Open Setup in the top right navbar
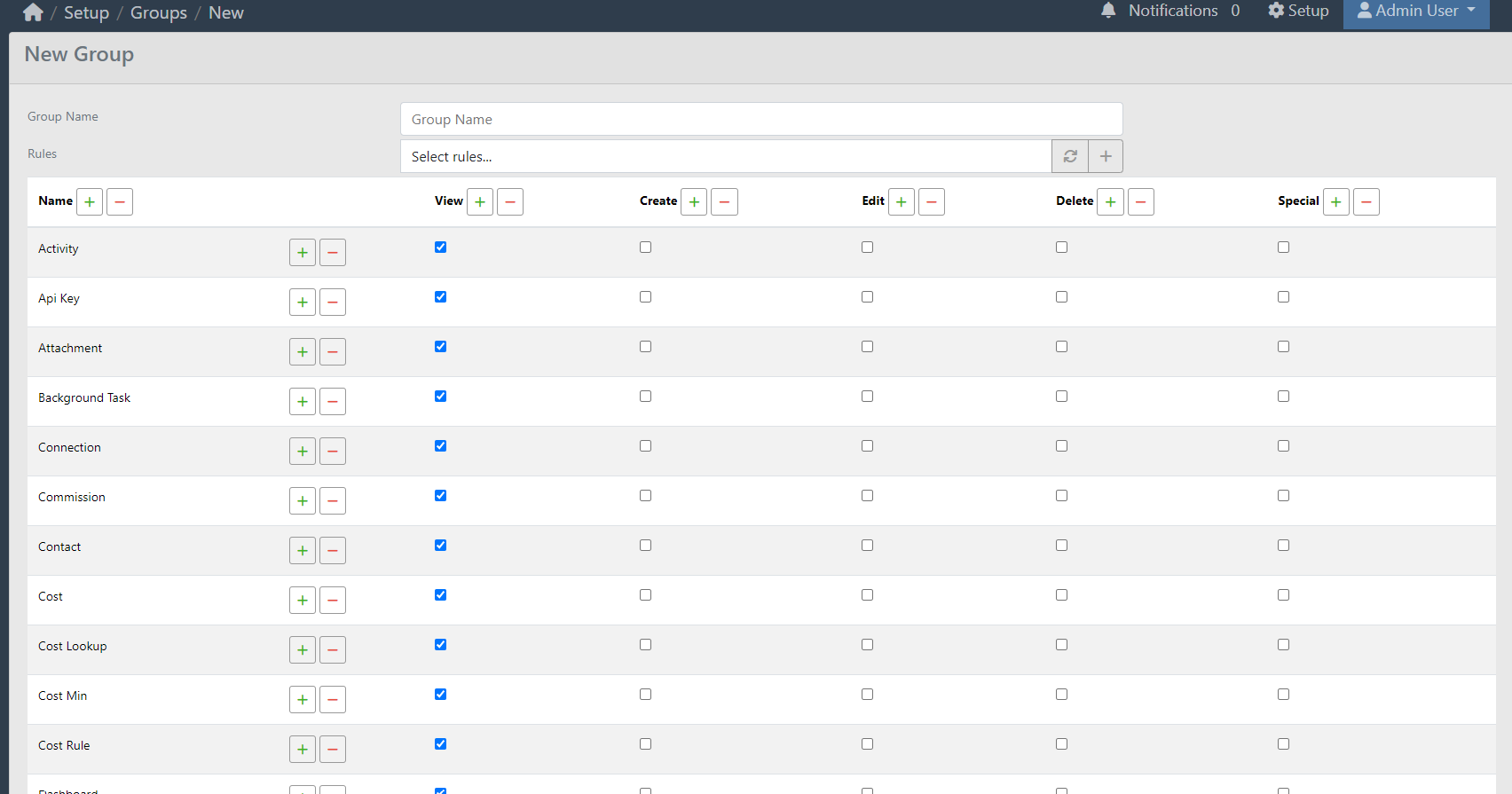Viewport: 1512px width, 794px height. [1298, 11]
